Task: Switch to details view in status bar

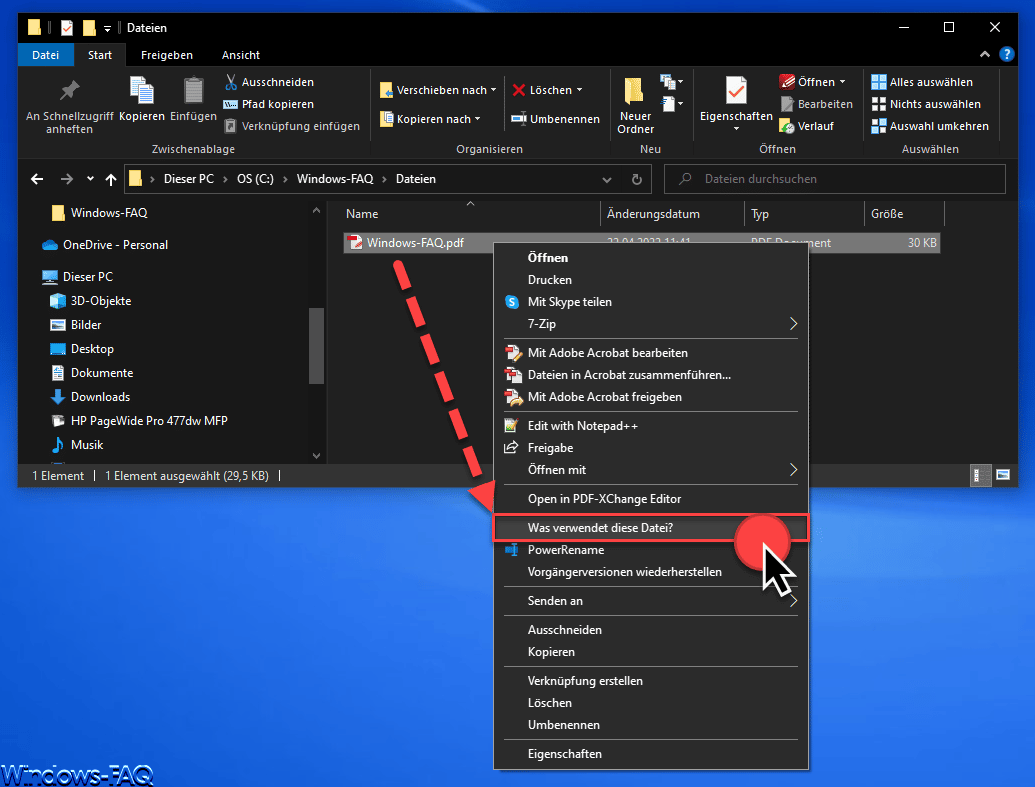Action: 980,475
